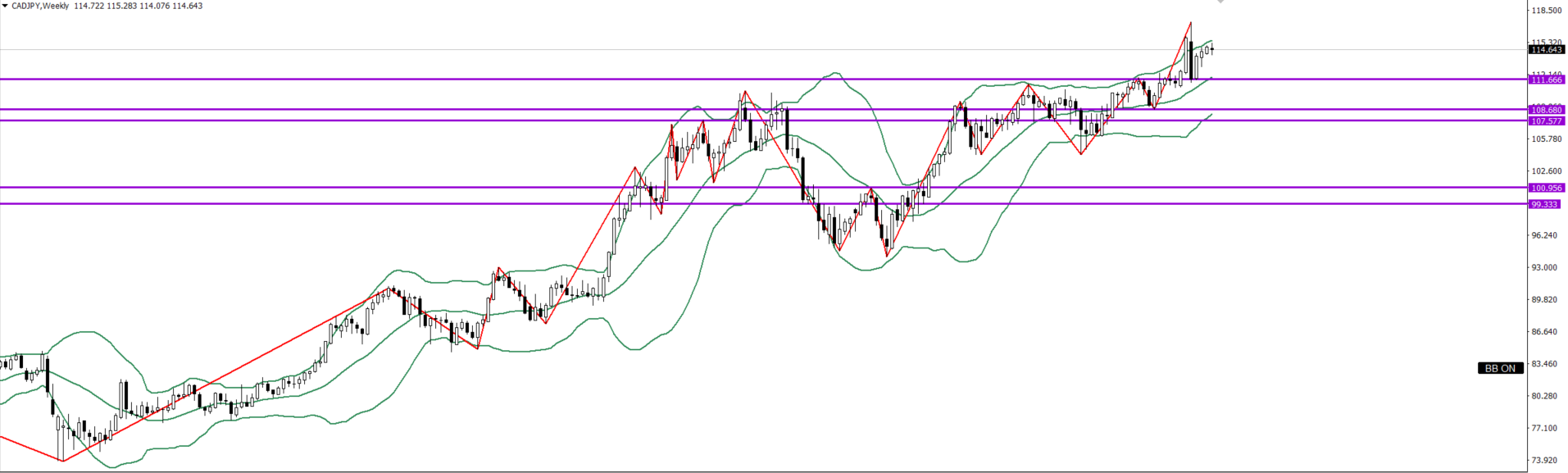
Task: Select the 108.680 purple price label
Action: coord(1547,110)
